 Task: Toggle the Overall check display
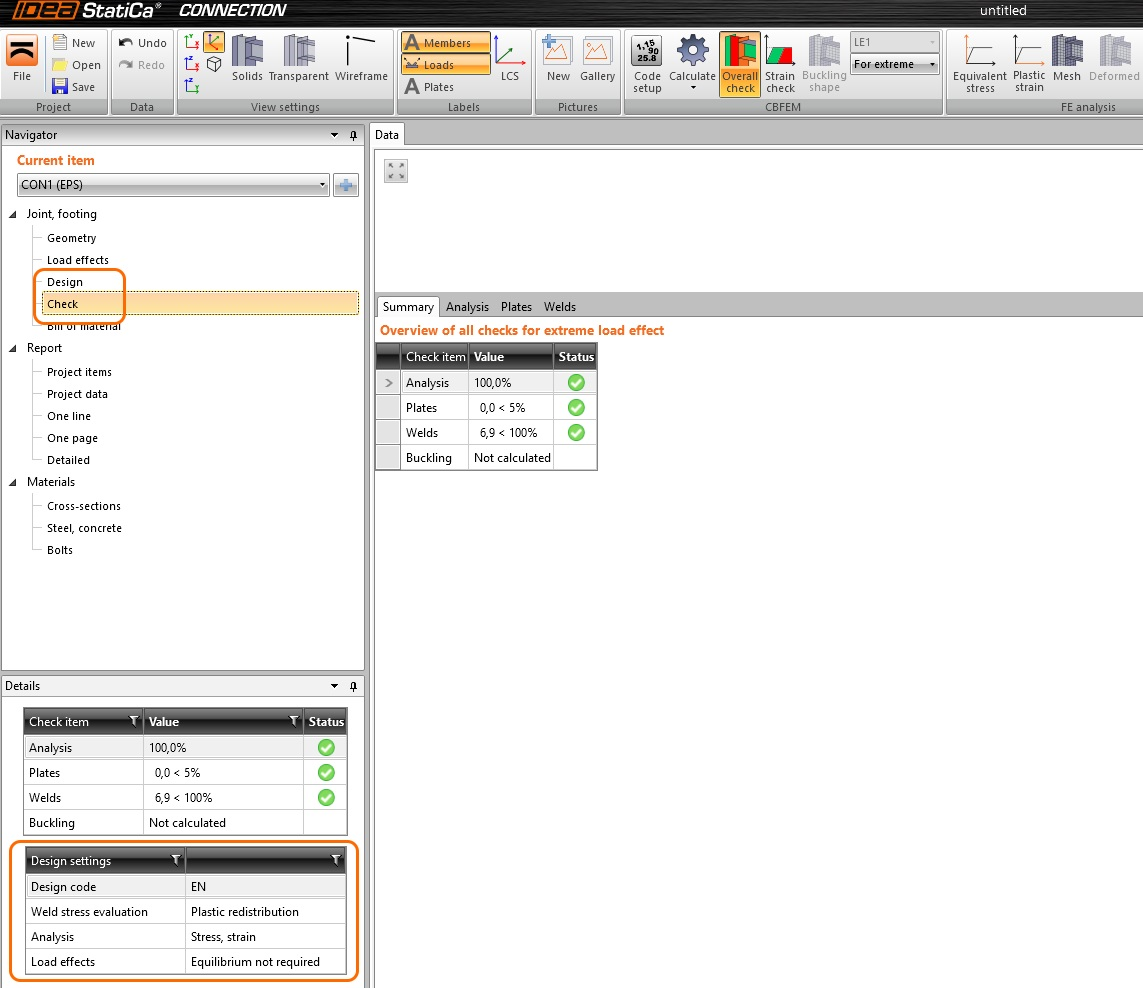[740, 63]
